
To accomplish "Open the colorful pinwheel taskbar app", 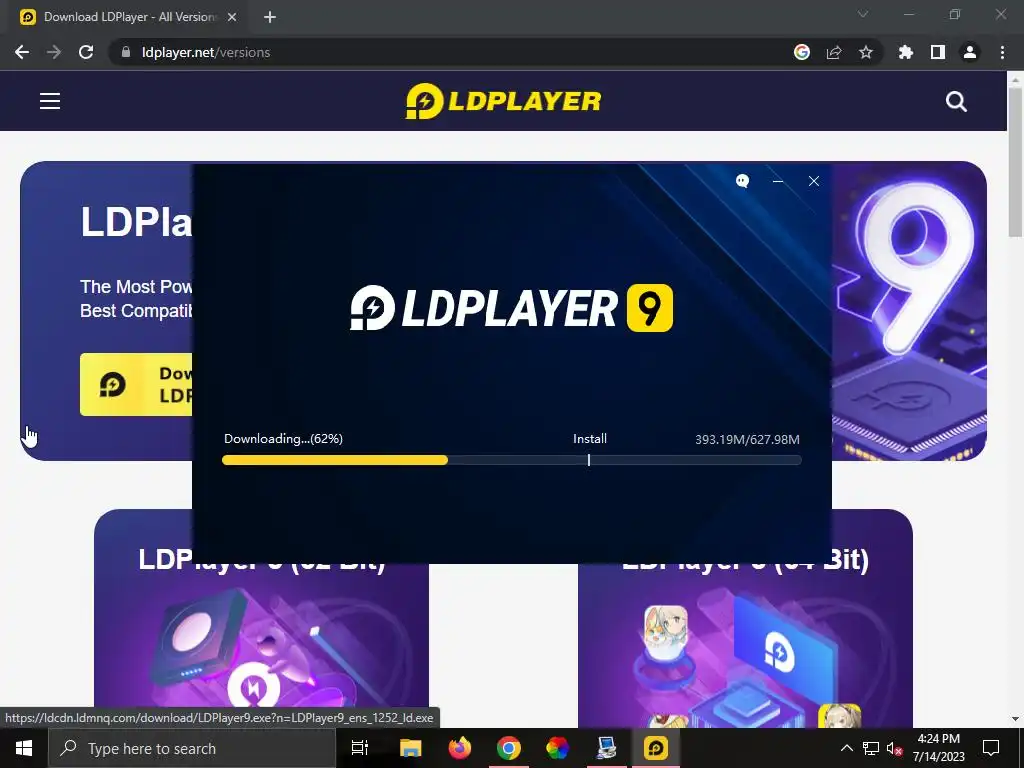I will pyautogui.click(x=557, y=748).
